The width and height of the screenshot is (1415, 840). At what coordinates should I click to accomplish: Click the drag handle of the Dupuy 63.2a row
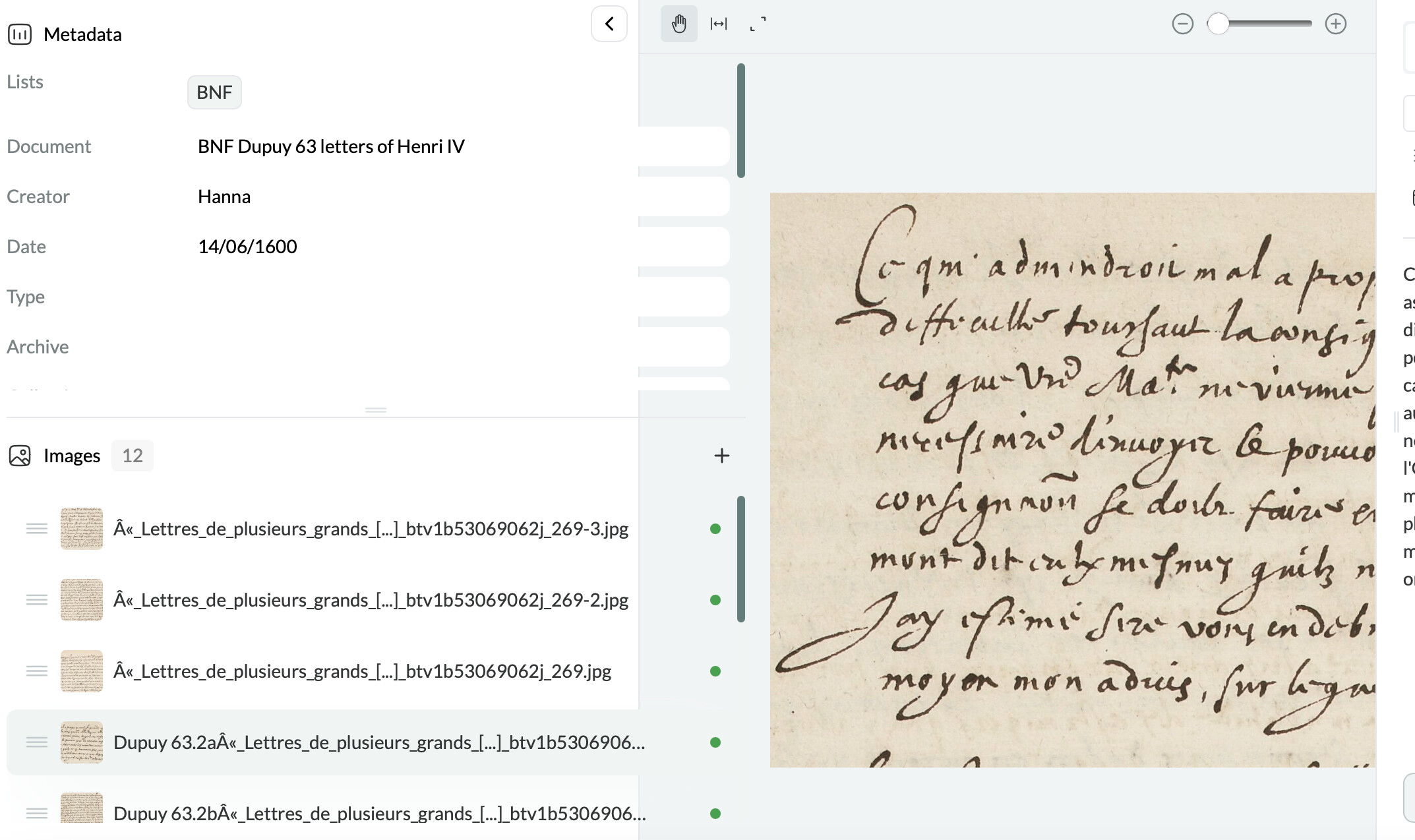pos(37,742)
